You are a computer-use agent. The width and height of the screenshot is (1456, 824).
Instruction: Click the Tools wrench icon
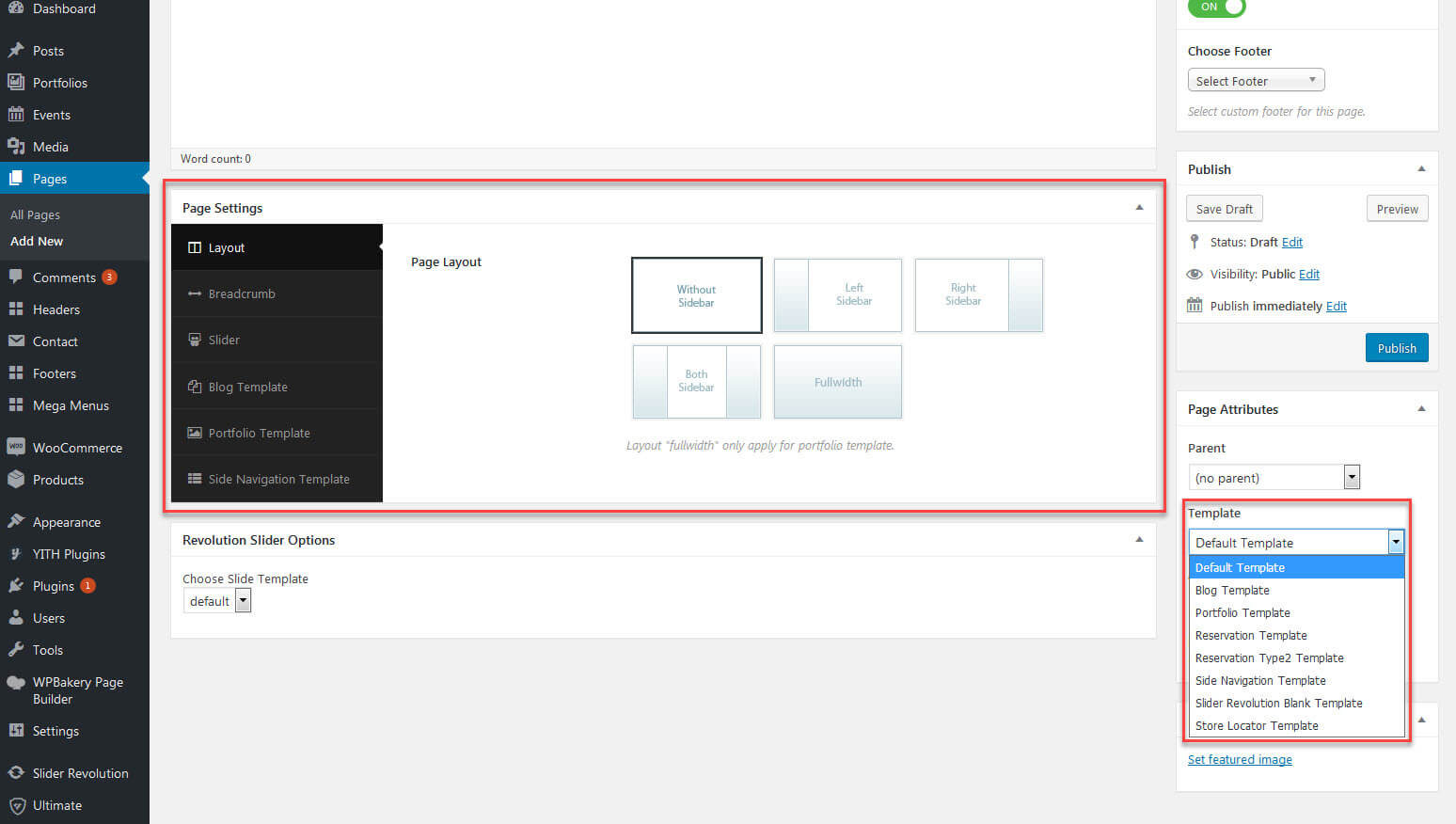(16, 650)
